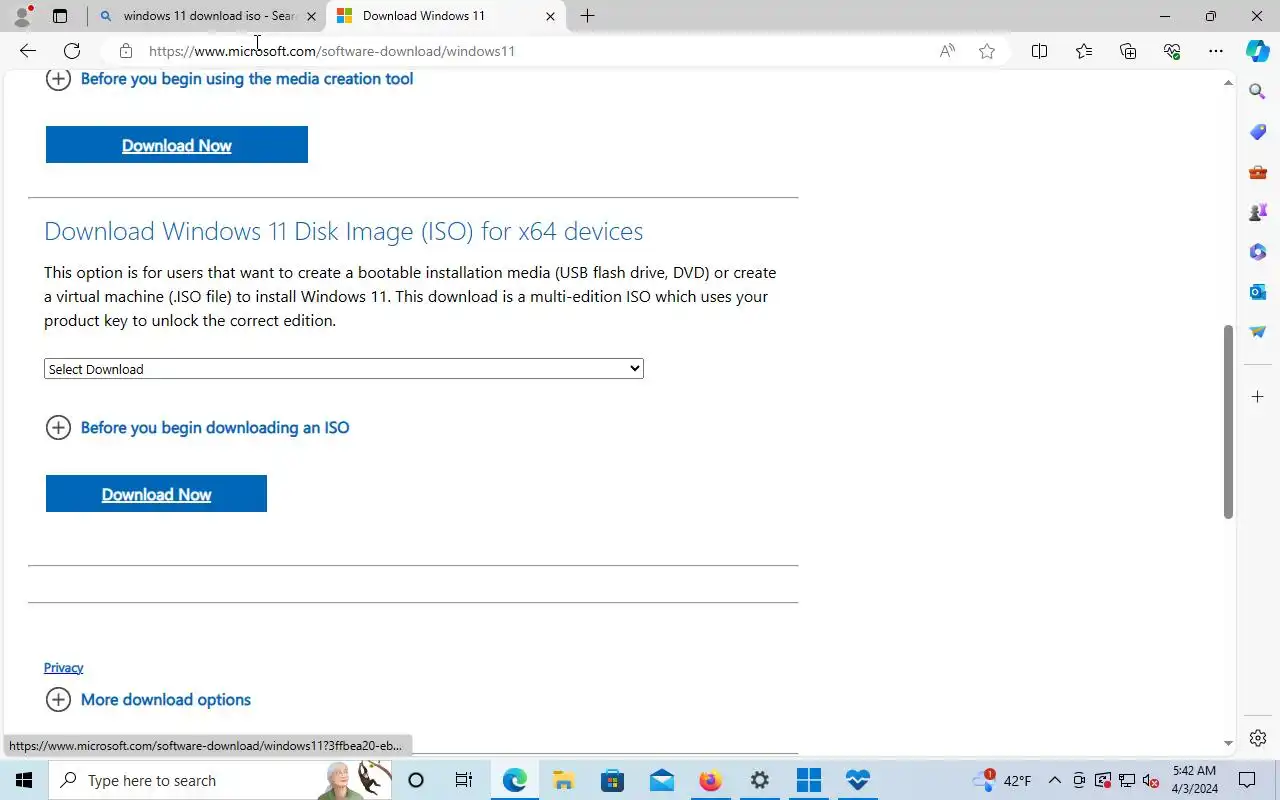1280x800 pixels.
Task: Click Download Now under ISO section
Action: (x=156, y=494)
